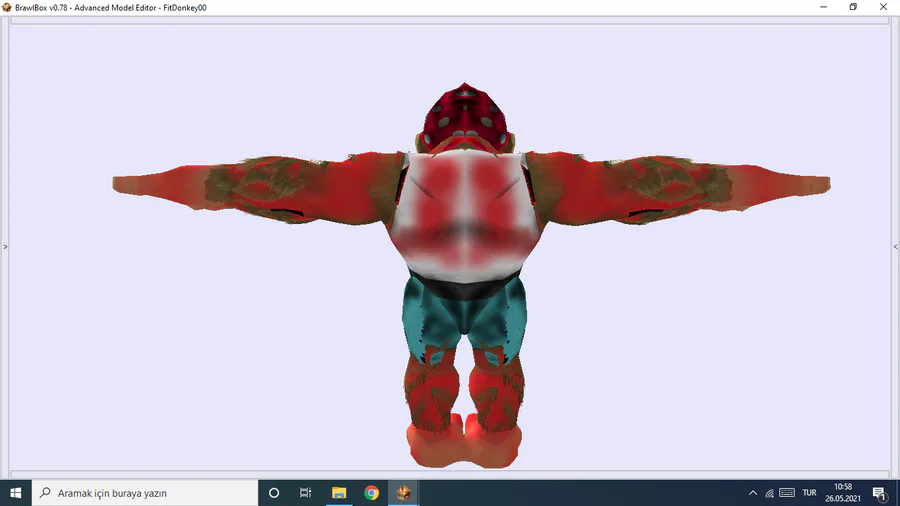
Task: Open the Windows Start menu
Action: click(x=15, y=493)
